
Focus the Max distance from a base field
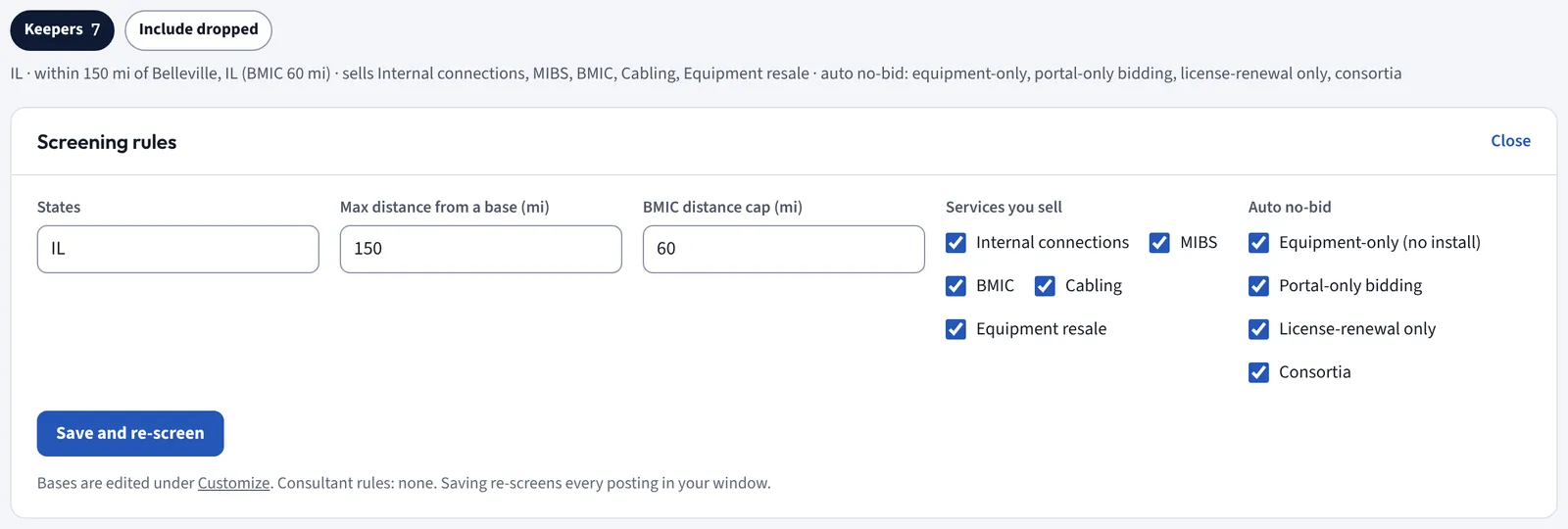point(481,249)
